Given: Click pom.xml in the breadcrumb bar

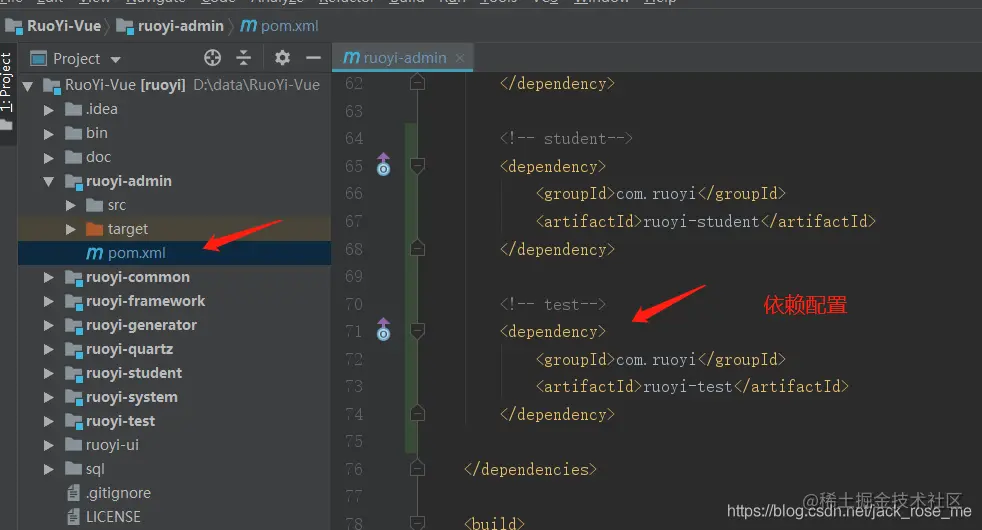Looking at the screenshot, I should [289, 26].
